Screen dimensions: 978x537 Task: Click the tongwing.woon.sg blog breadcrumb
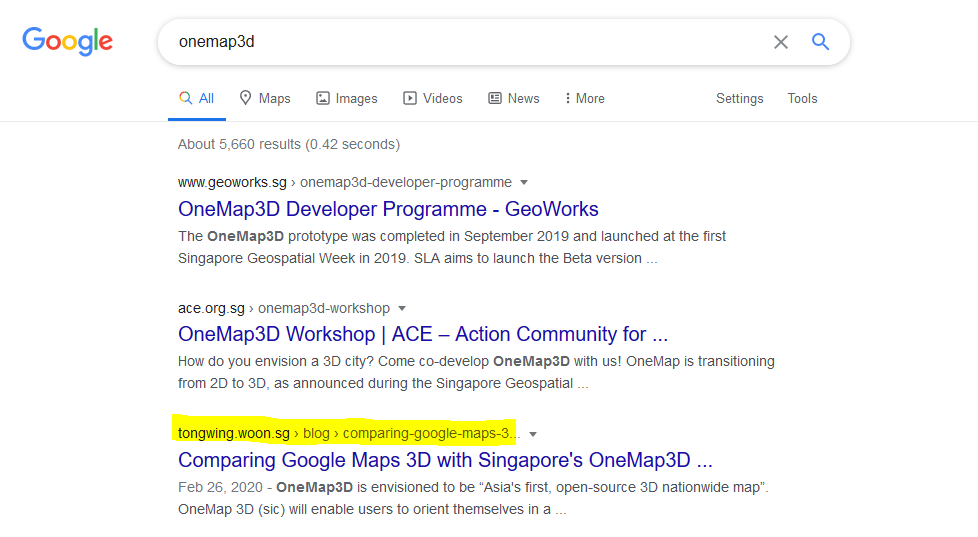pos(349,433)
